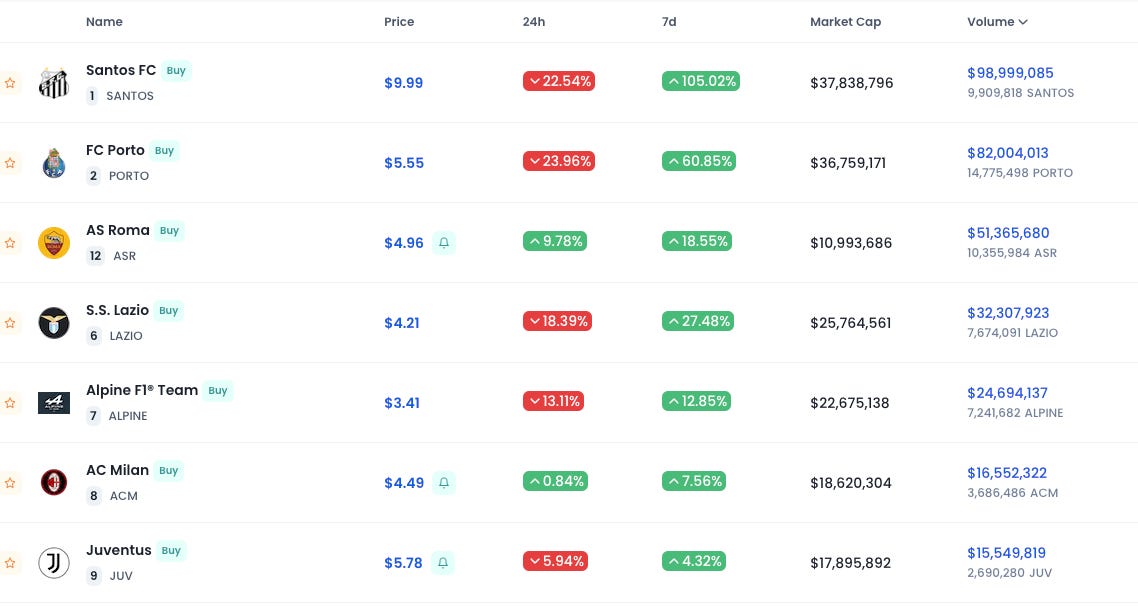Click AC Milan 7d change 7.56% badge
Screen dimensions: 1138x606
694,480
